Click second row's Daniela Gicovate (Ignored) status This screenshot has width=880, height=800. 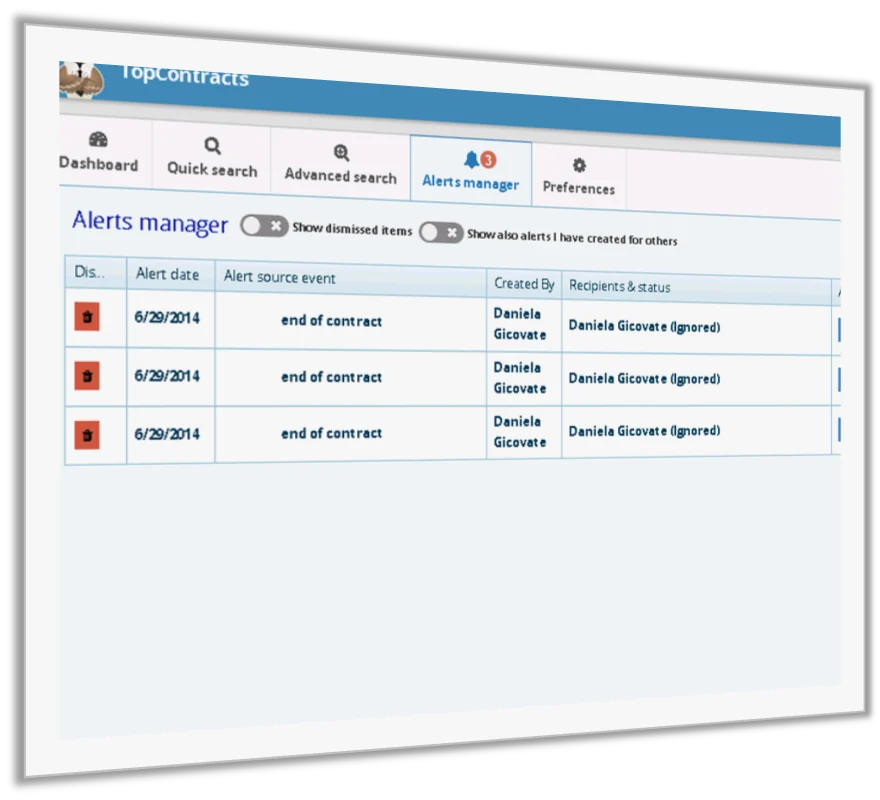tap(644, 378)
